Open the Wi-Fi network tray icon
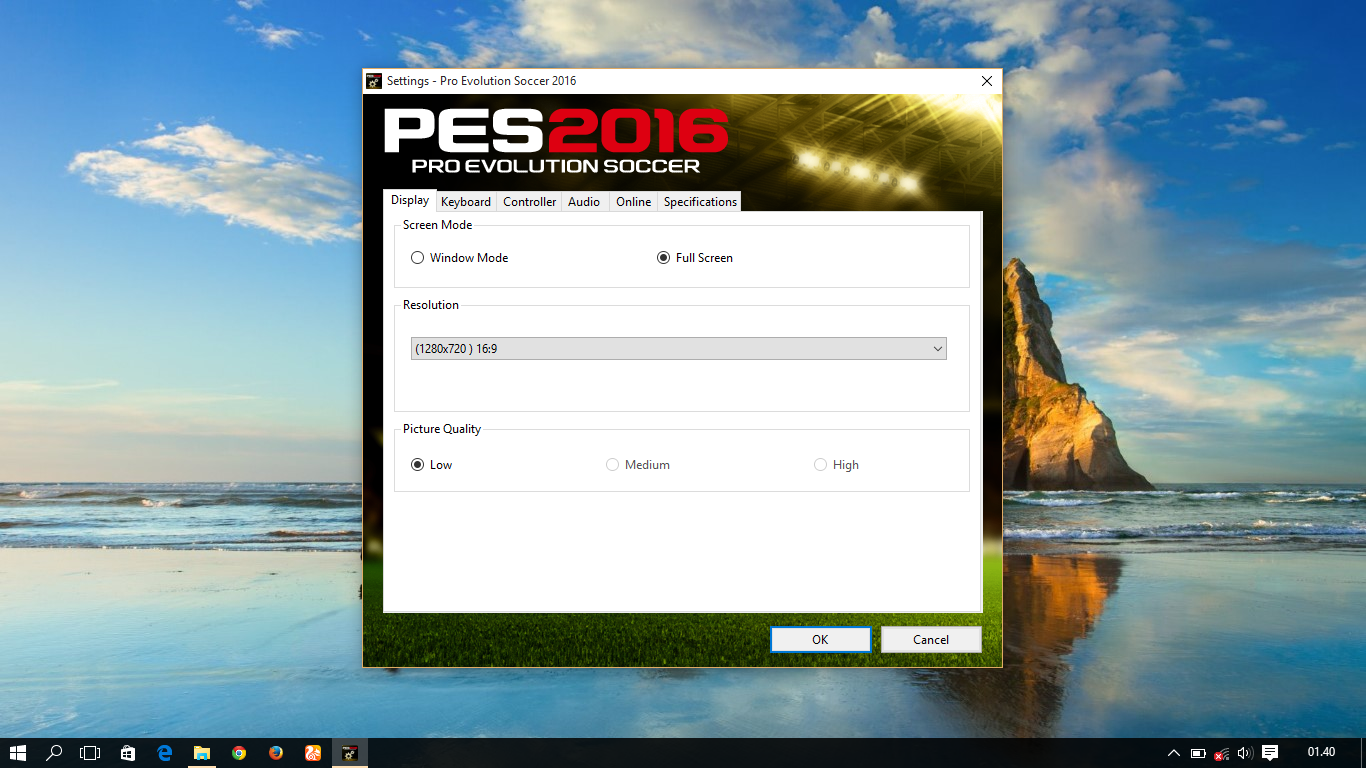1366x768 pixels. tap(1222, 753)
